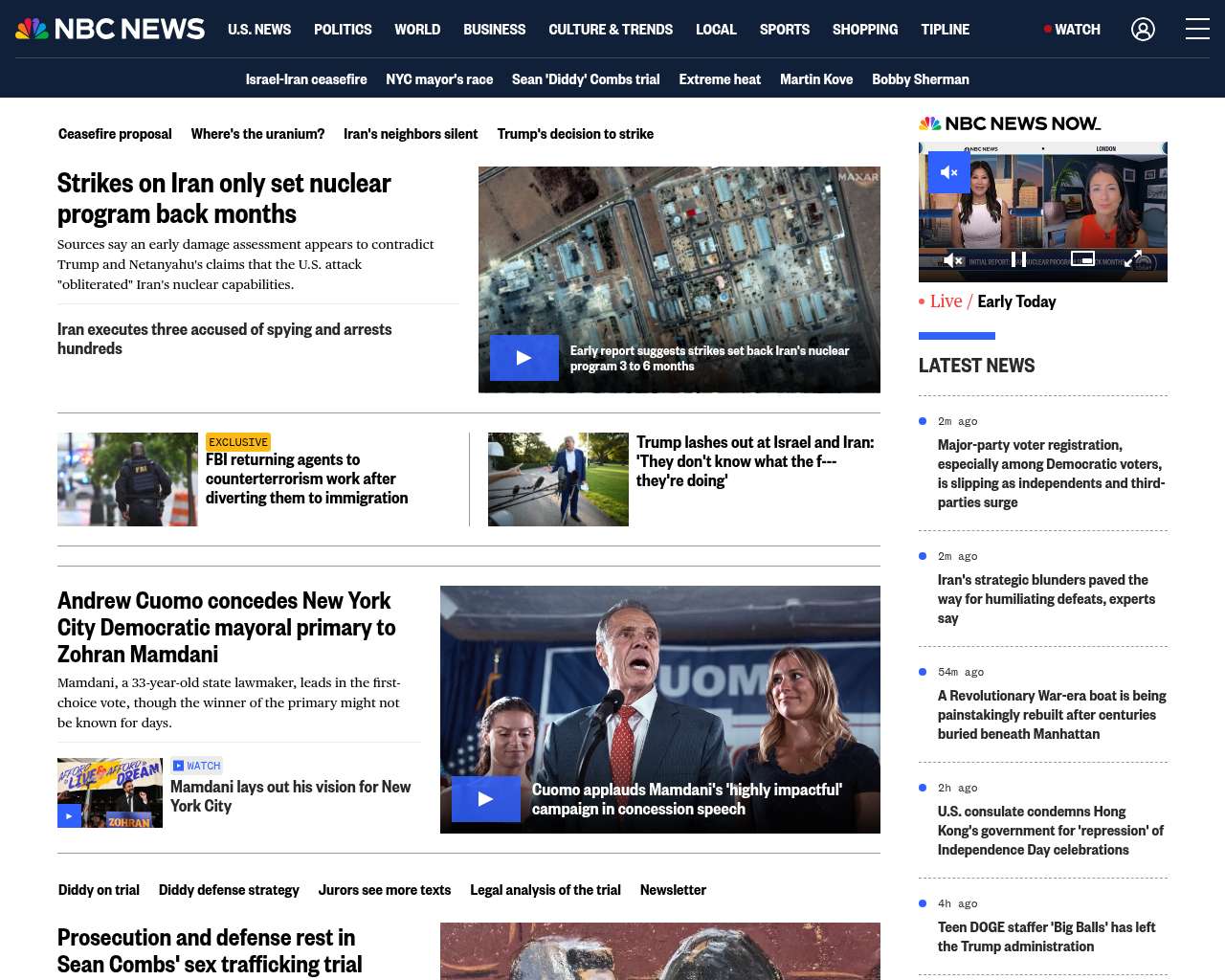Open Iran's strategic blunders story
This screenshot has width=1225, height=980.
1046,599
